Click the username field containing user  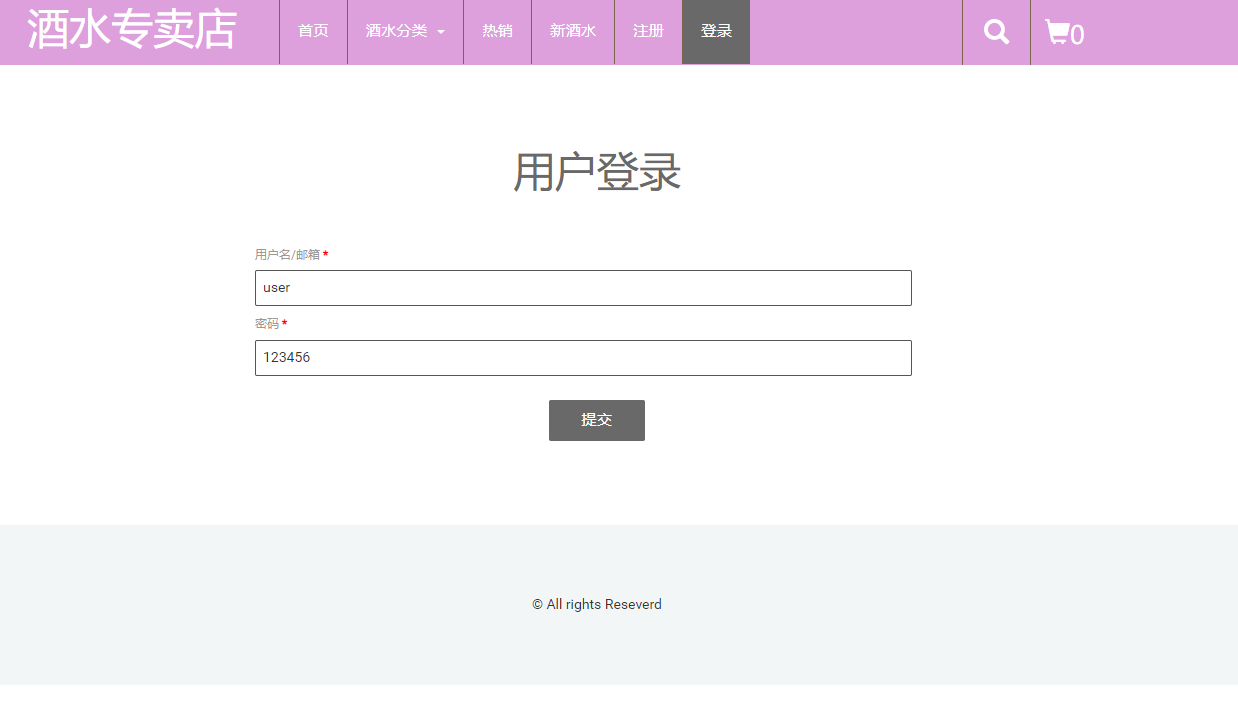583,287
